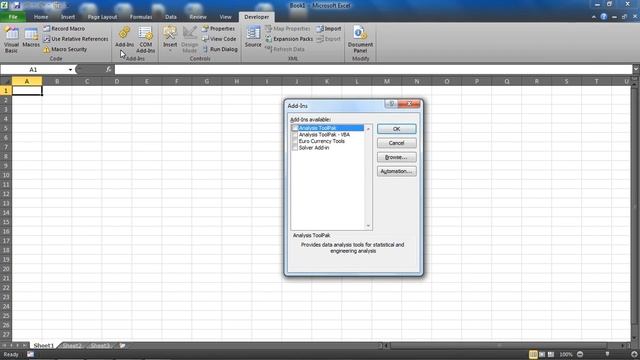The width and height of the screenshot is (640, 360).
Task: Open Macro Security settings
Action: click(x=65, y=49)
